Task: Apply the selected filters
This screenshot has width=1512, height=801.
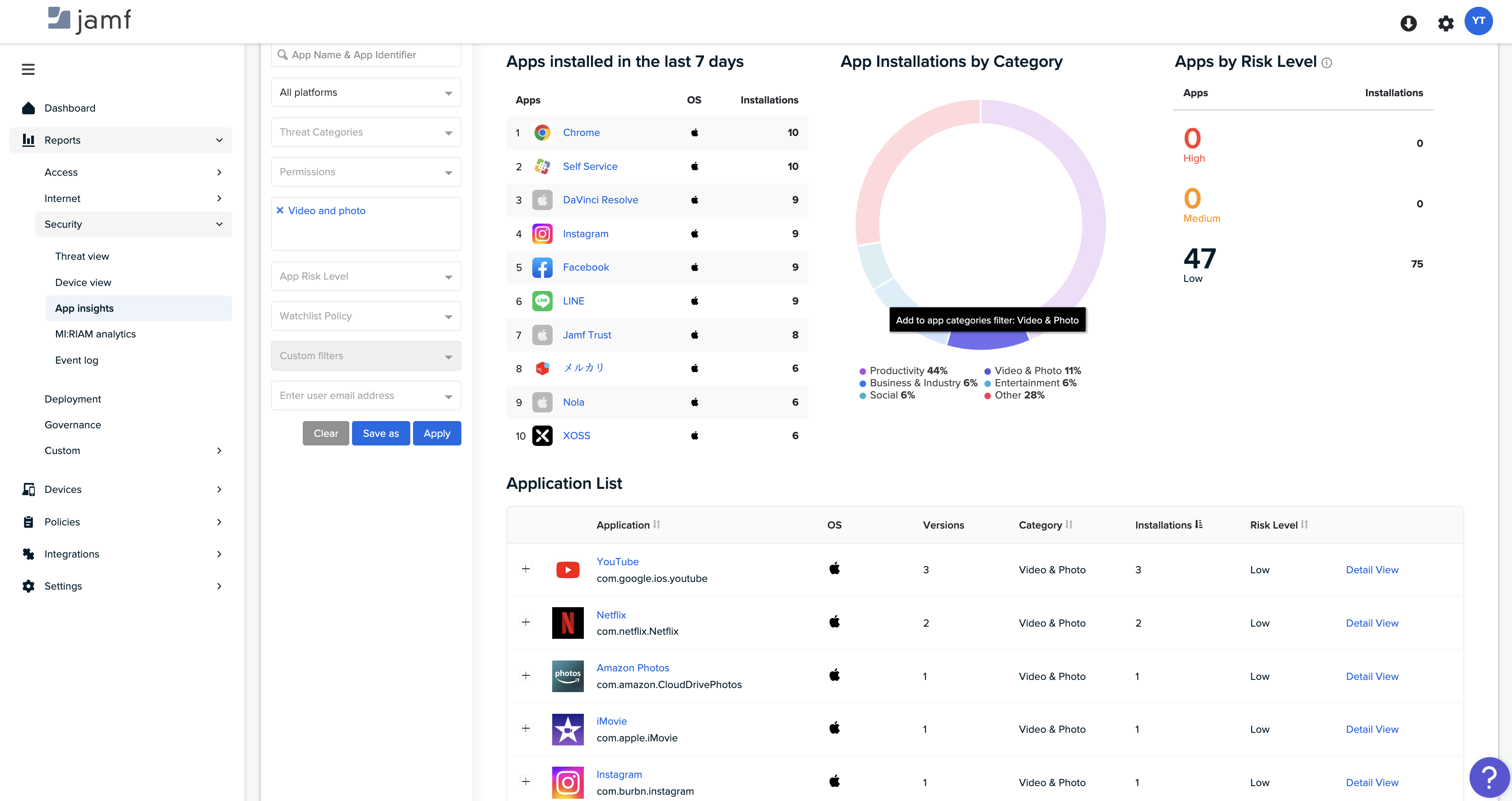Action: pos(437,433)
